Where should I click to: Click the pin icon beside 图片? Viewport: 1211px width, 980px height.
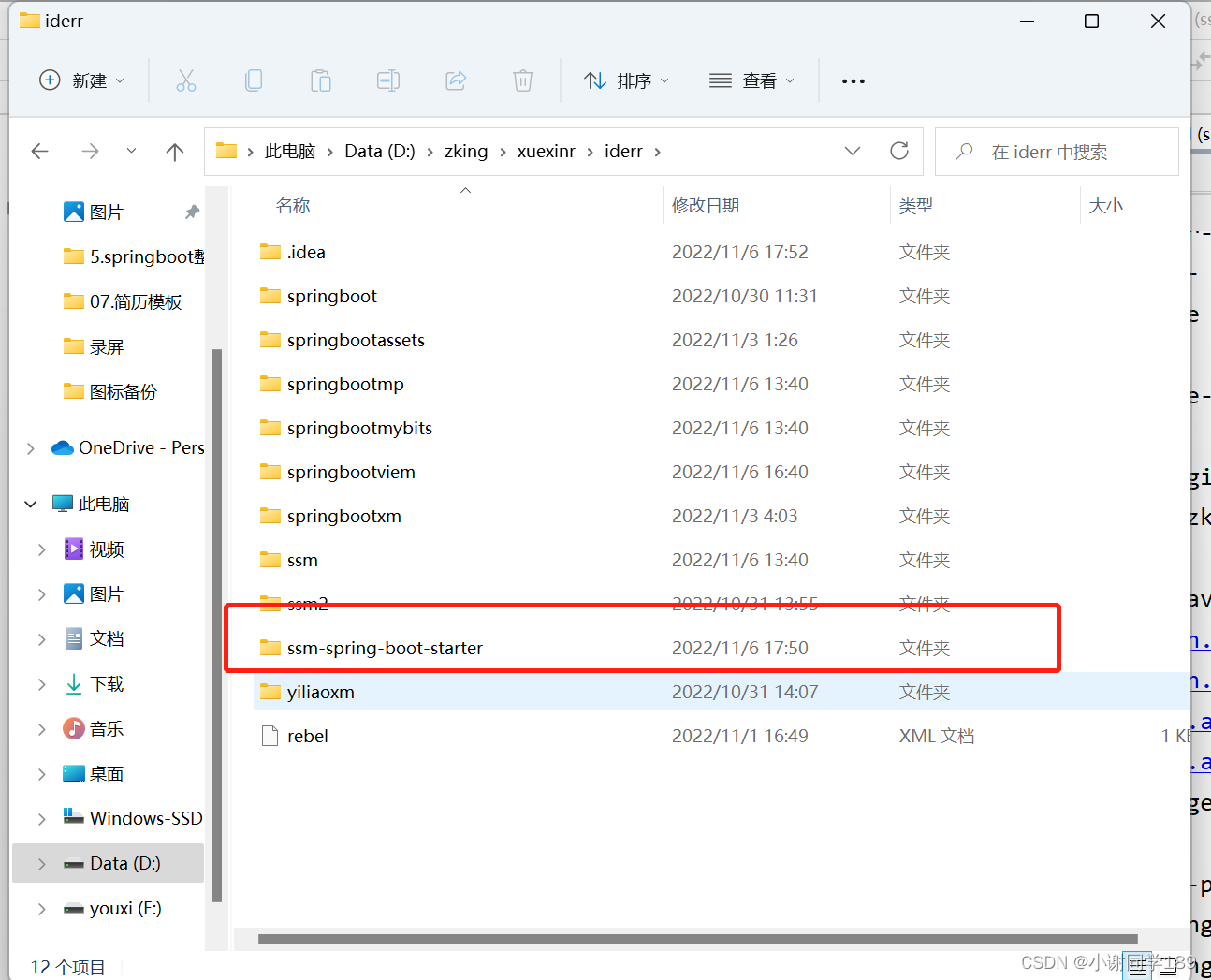tap(192, 212)
